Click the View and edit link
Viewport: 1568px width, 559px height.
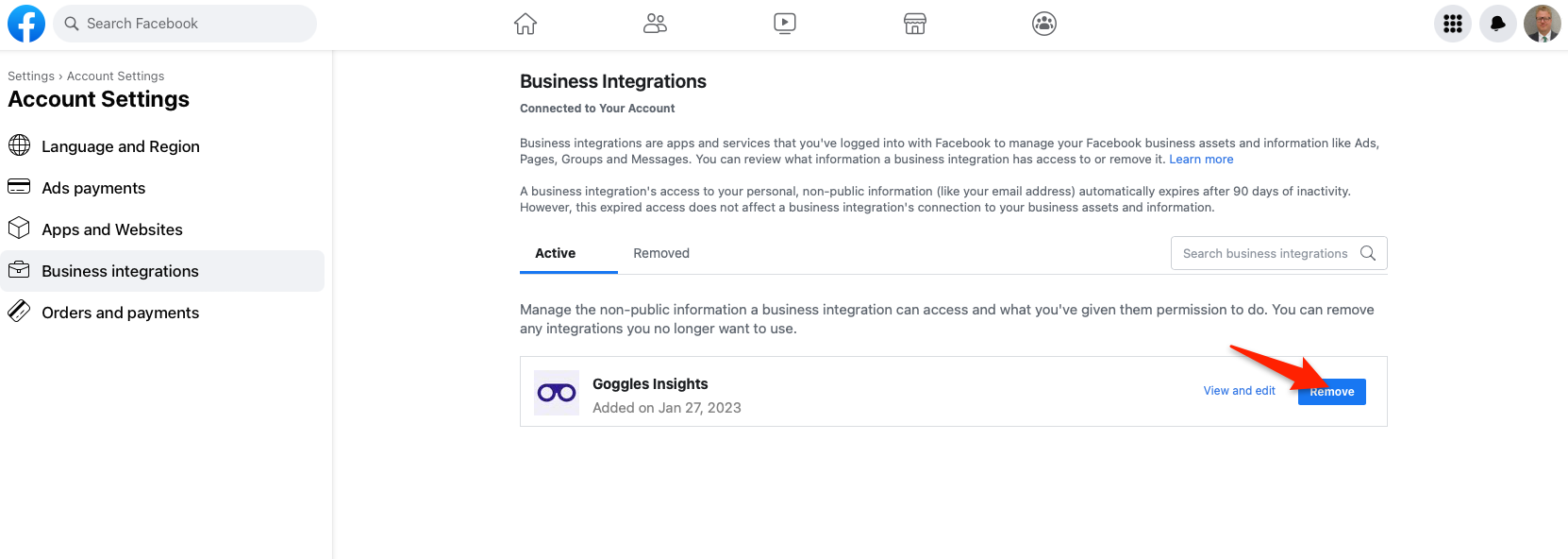tap(1239, 391)
